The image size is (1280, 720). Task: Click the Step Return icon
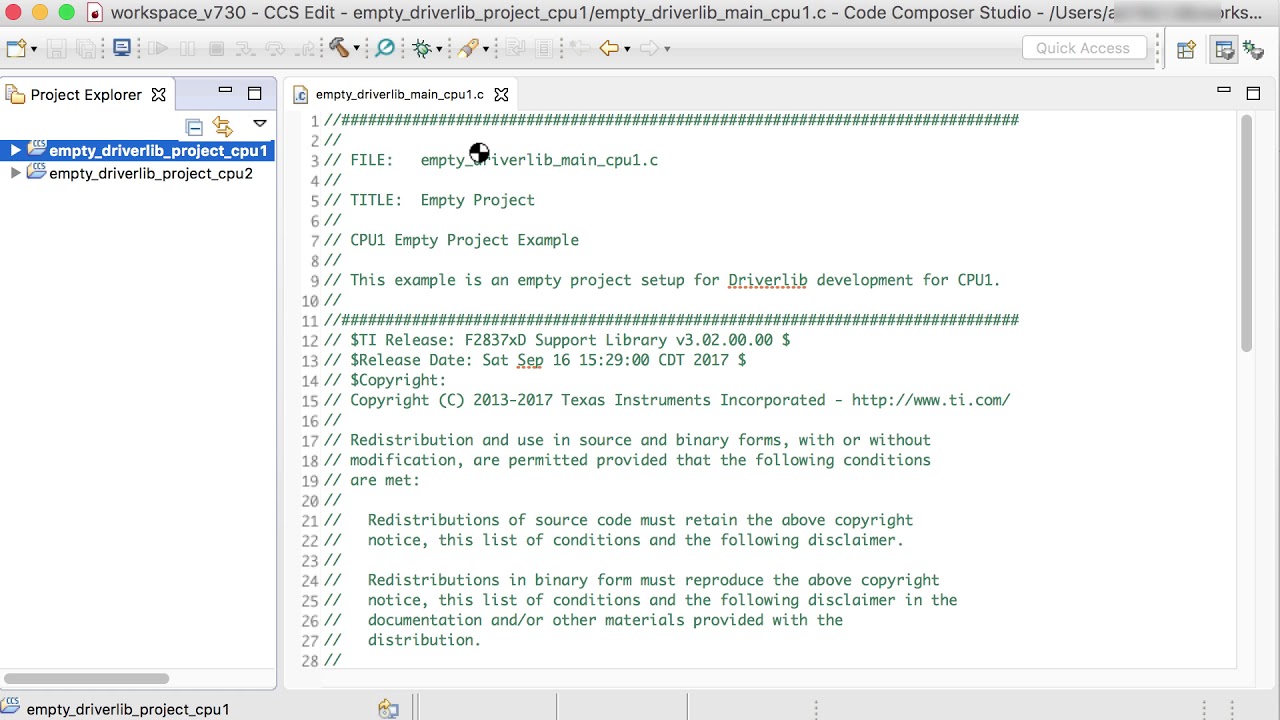306,48
